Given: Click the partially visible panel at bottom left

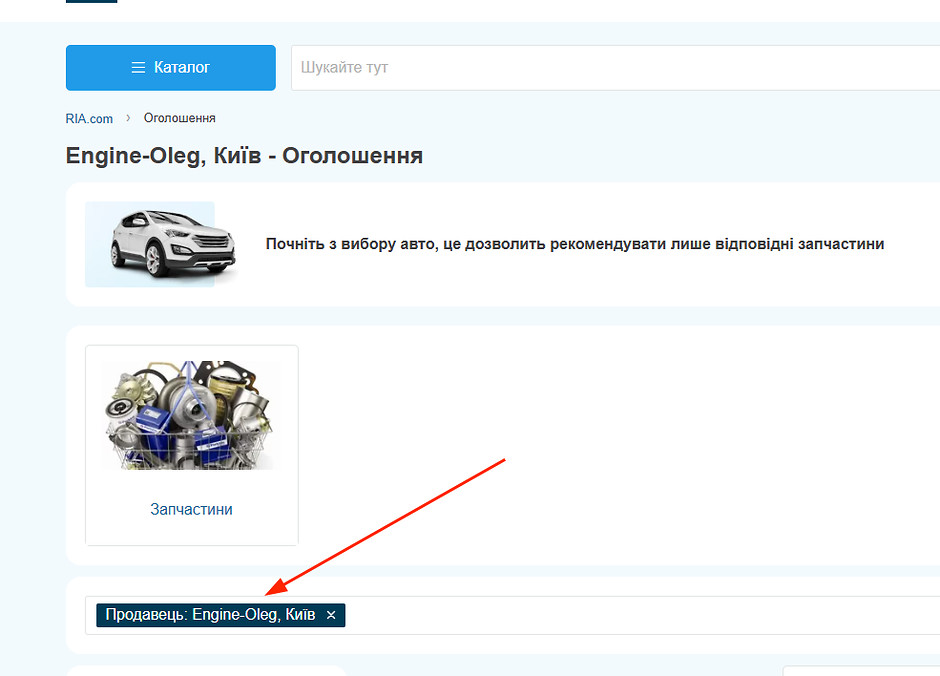Looking at the screenshot, I should 205,671.
